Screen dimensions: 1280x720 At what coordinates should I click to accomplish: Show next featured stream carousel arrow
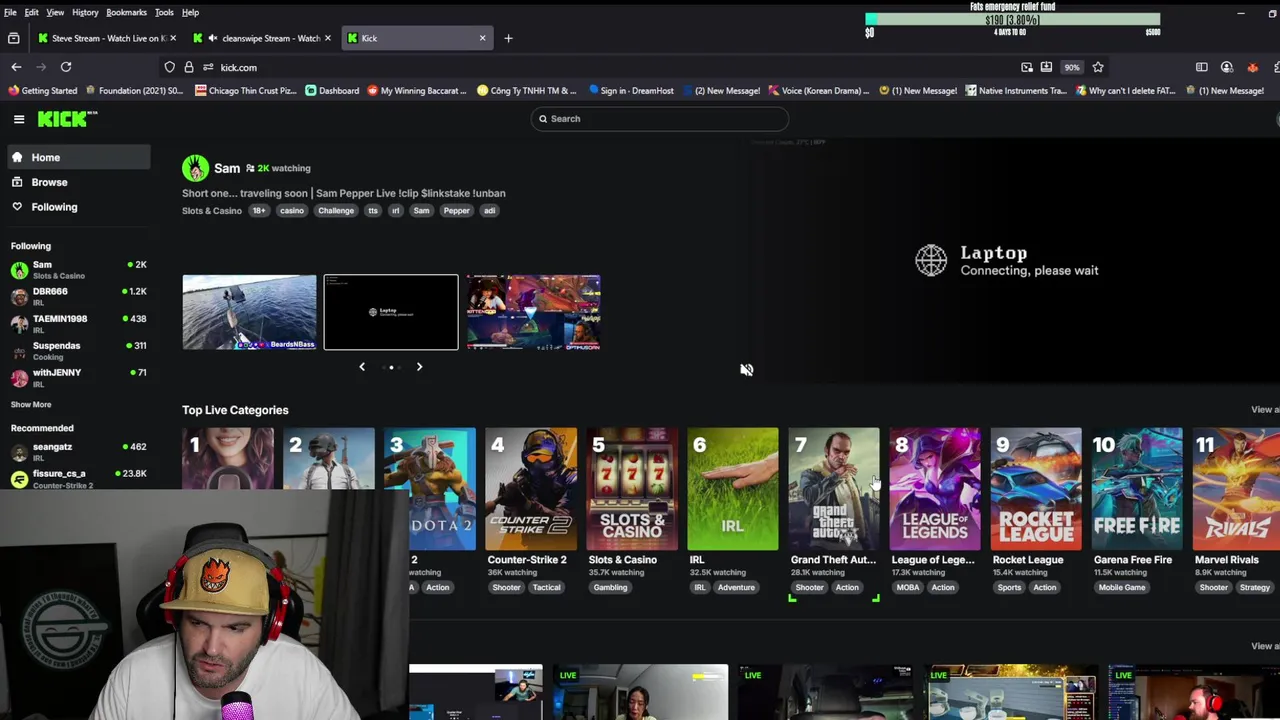coord(419,367)
